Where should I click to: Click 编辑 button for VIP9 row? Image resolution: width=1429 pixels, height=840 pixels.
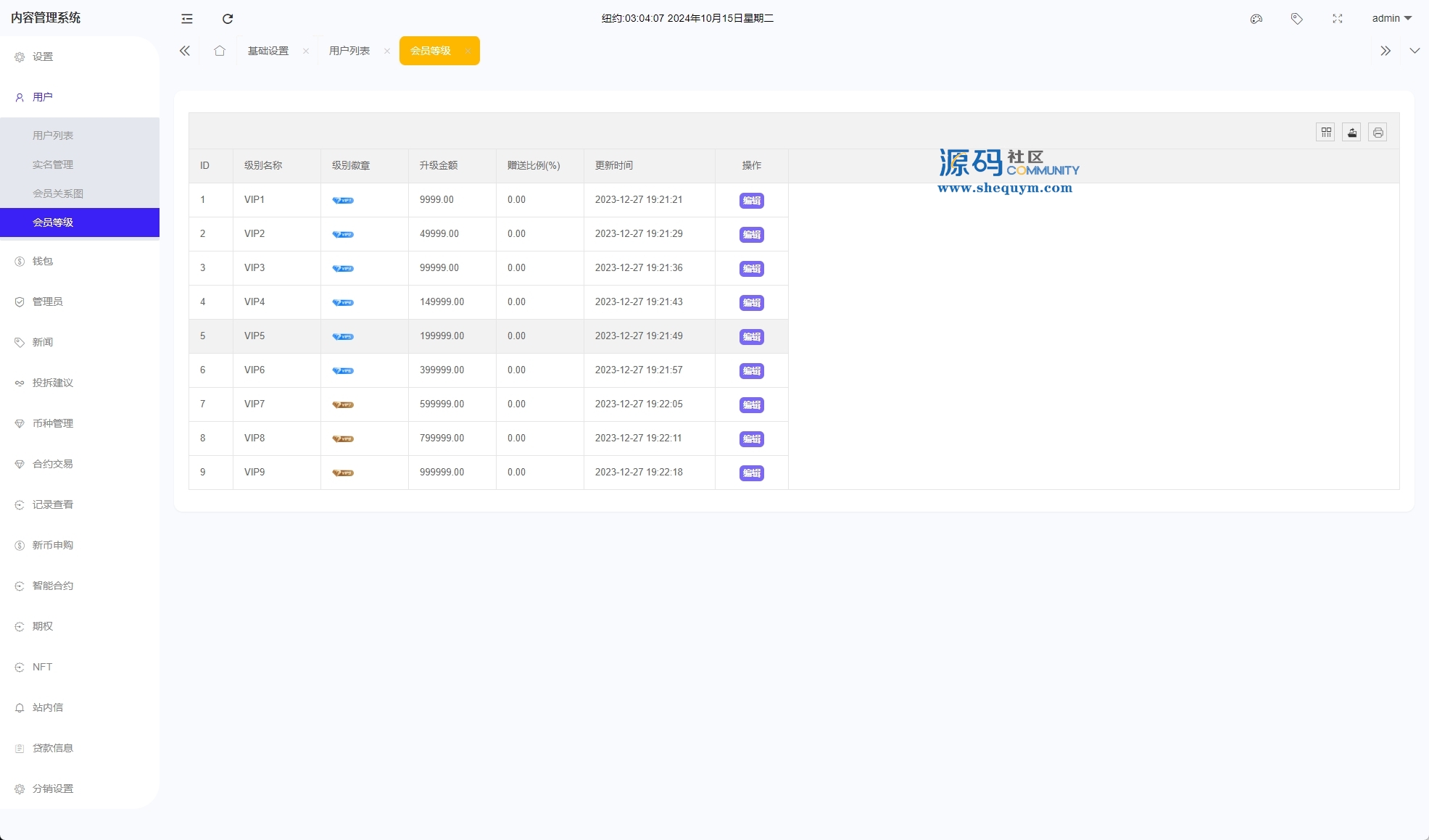pyautogui.click(x=751, y=473)
